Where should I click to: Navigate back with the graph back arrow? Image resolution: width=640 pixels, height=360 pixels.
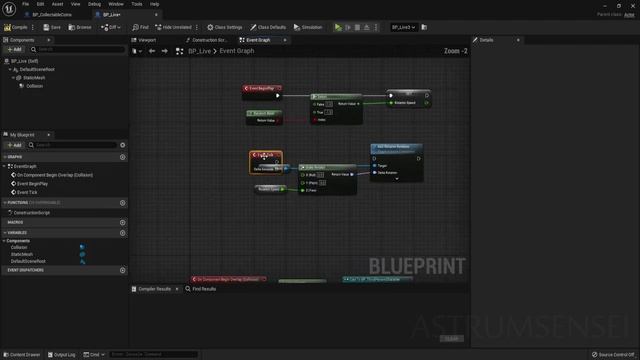tap(152, 51)
